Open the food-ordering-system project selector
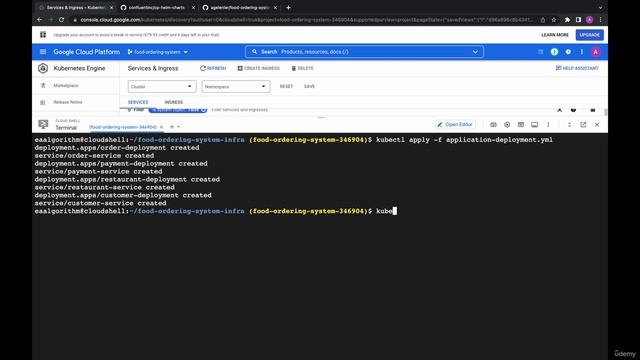 [x=158, y=52]
